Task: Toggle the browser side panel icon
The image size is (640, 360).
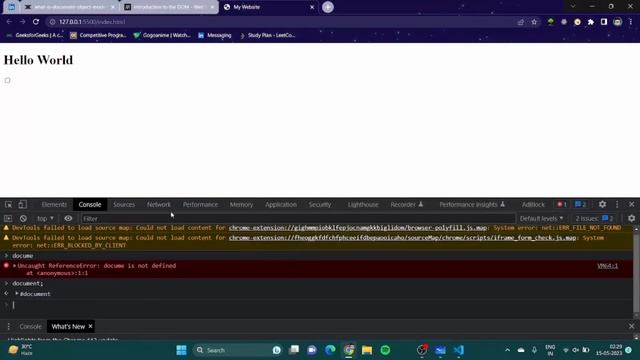Action: coord(604,22)
